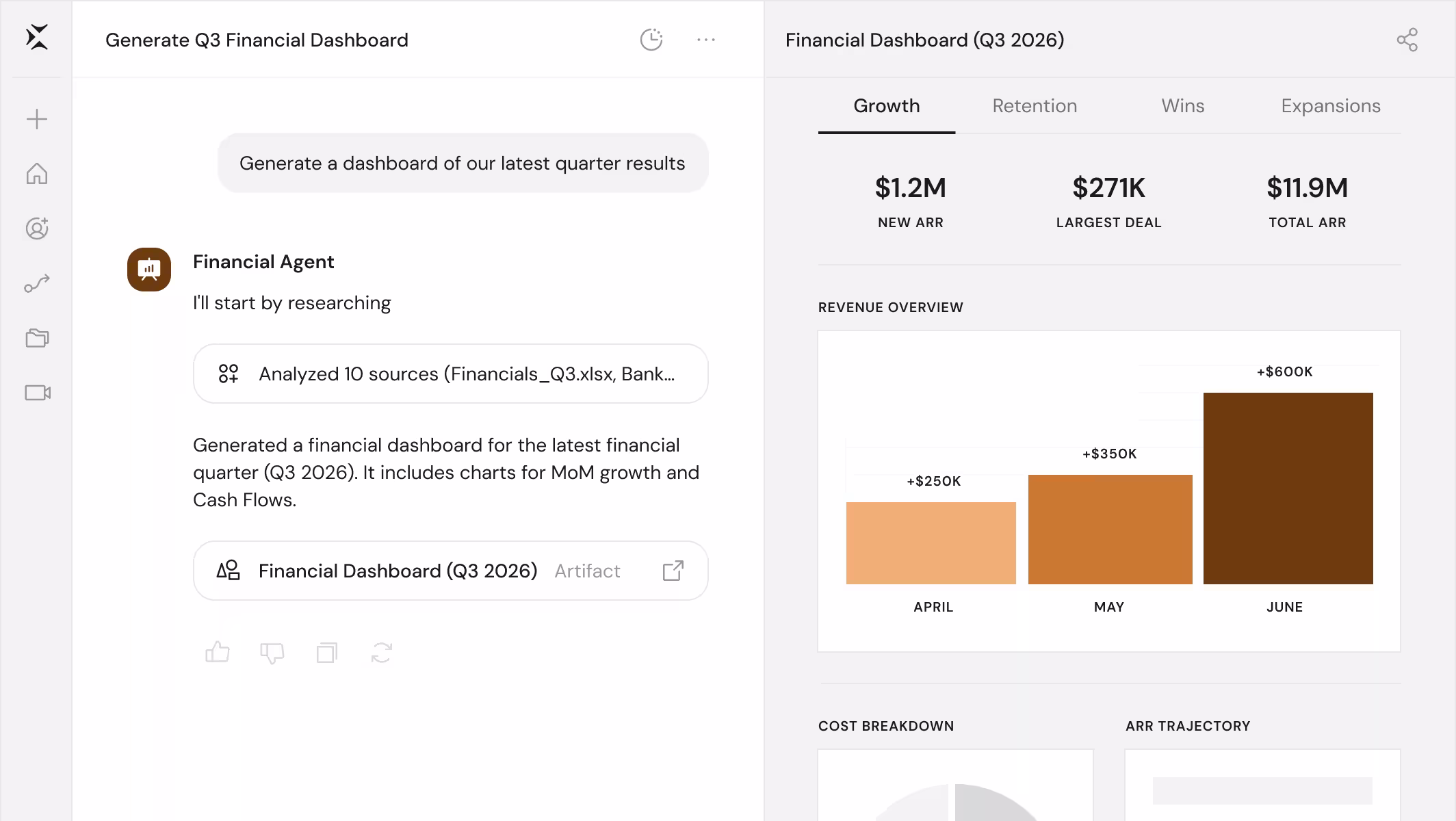Screen dimensions: 1456x821
Task: Click the $11.9M Total ARR value
Action: click(1308, 188)
